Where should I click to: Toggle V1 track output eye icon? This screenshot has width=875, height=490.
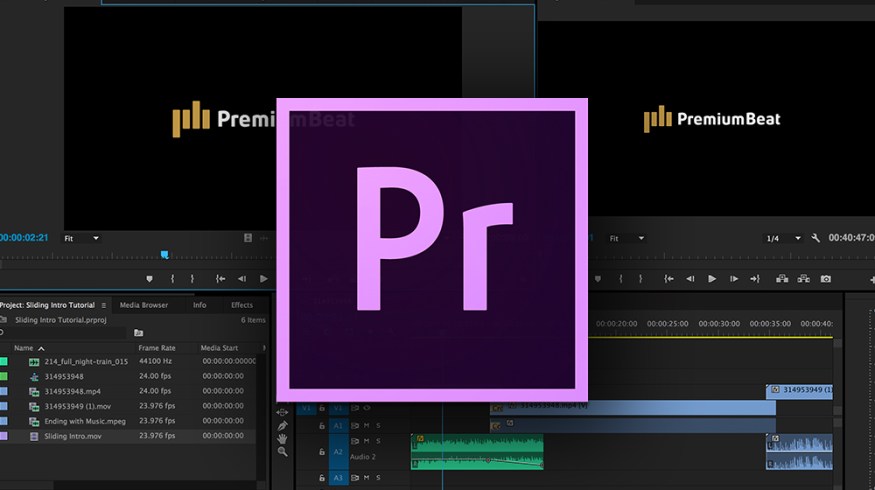point(366,408)
